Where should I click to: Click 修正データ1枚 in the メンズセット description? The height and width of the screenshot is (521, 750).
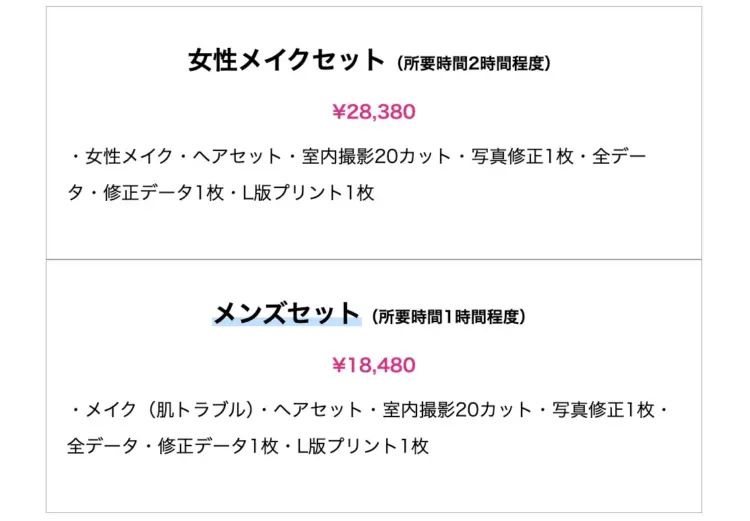pyautogui.click(x=218, y=446)
